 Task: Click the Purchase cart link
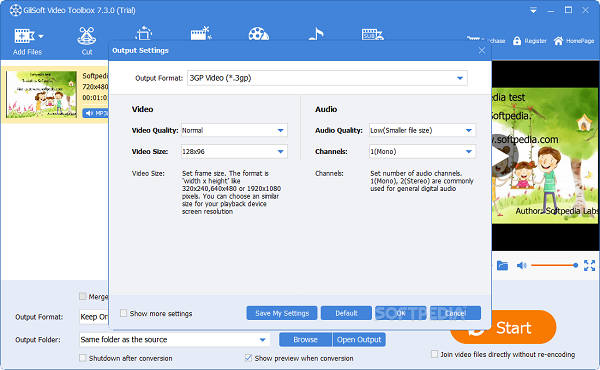pos(486,41)
